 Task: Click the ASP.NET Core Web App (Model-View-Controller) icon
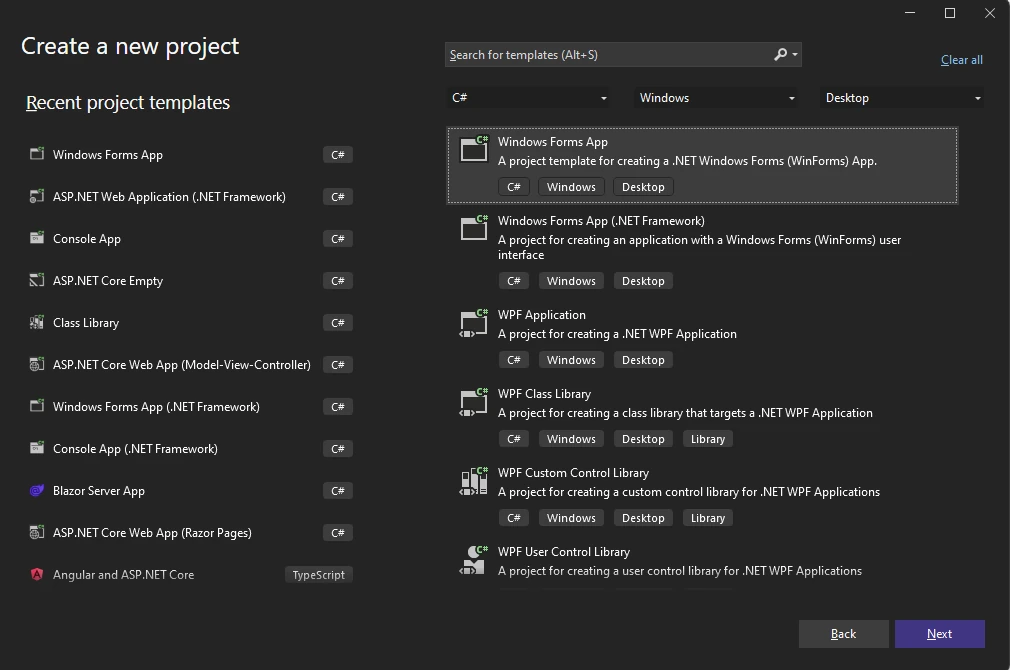point(36,364)
